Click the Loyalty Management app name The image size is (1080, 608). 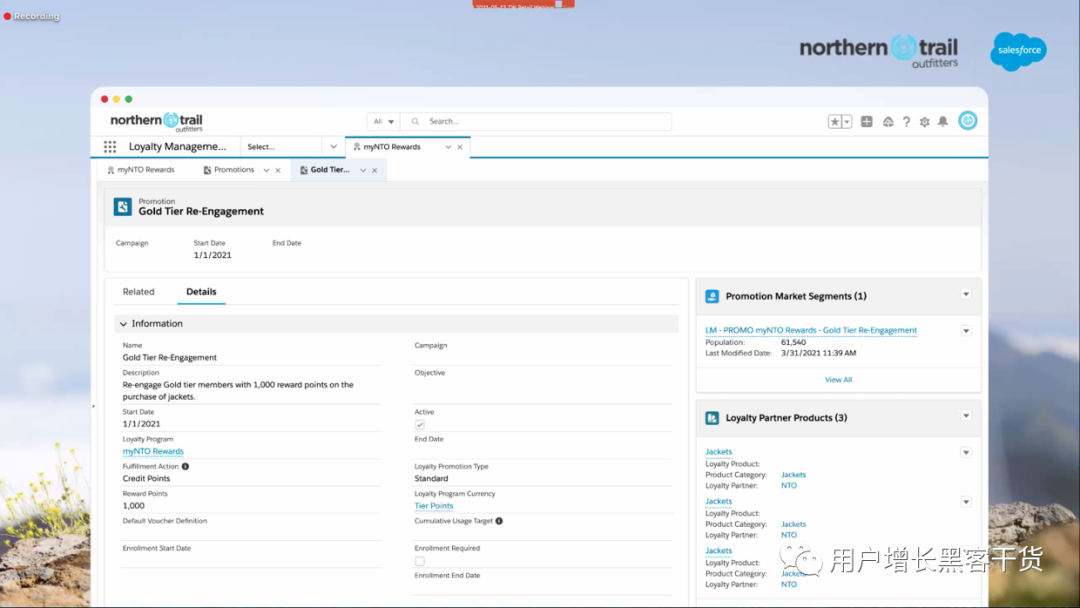177,147
